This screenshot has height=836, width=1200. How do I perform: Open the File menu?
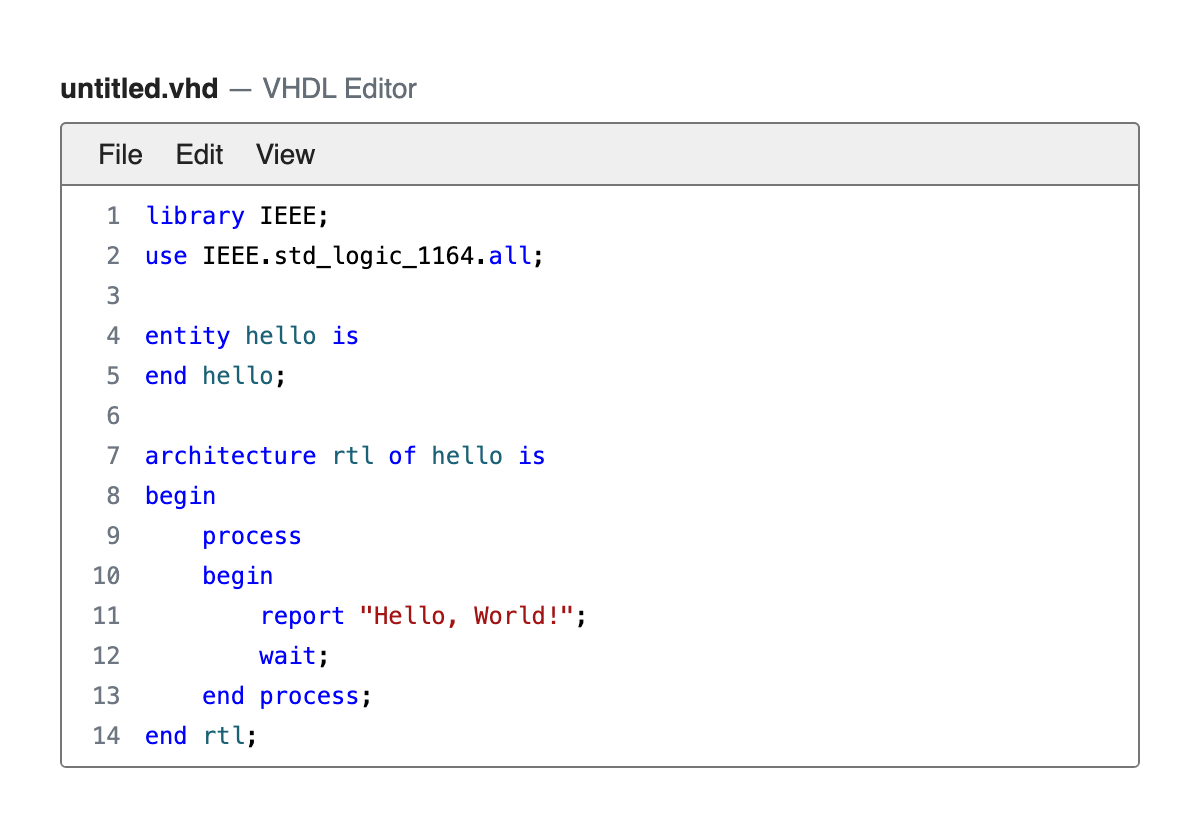[120, 155]
